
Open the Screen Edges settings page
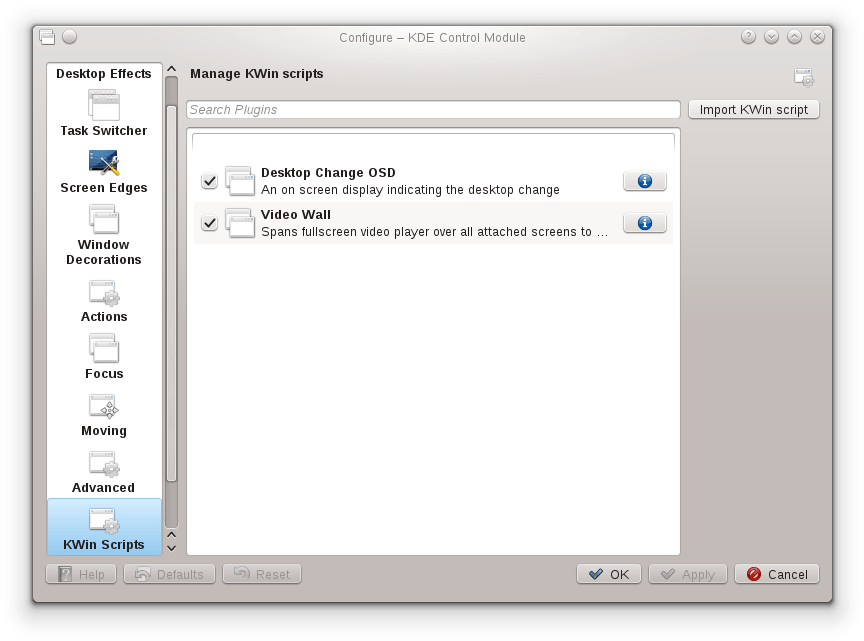(x=104, y=171)
